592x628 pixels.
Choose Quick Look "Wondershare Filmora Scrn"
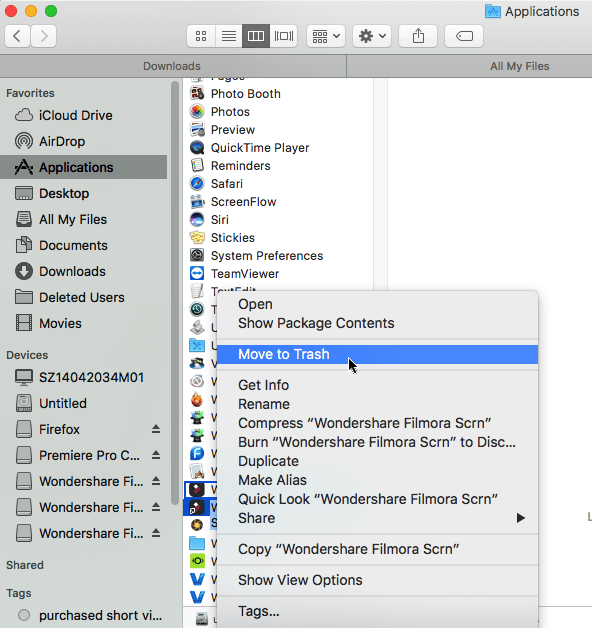(377, 499)
